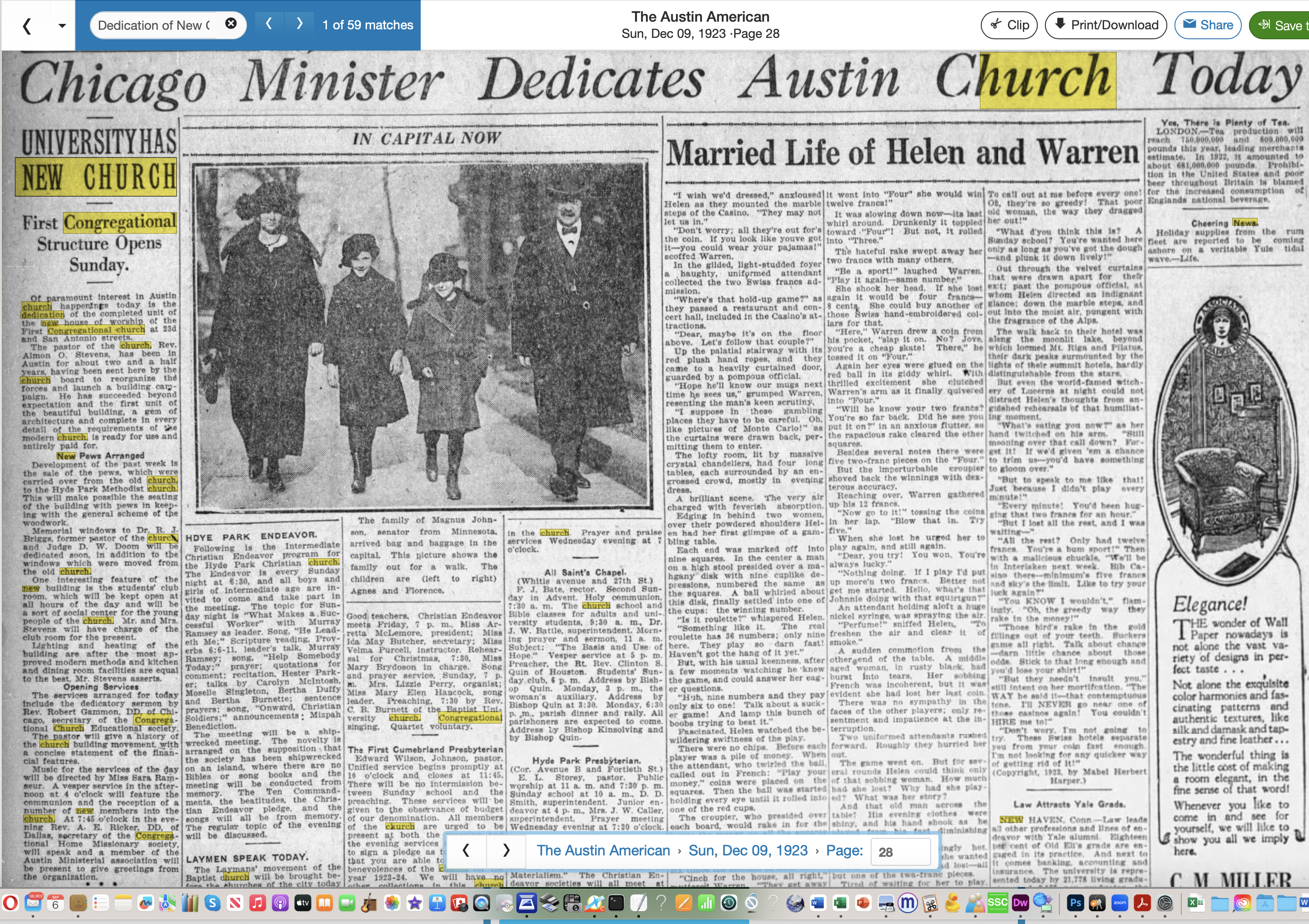Open Print/Download options

1106,25
